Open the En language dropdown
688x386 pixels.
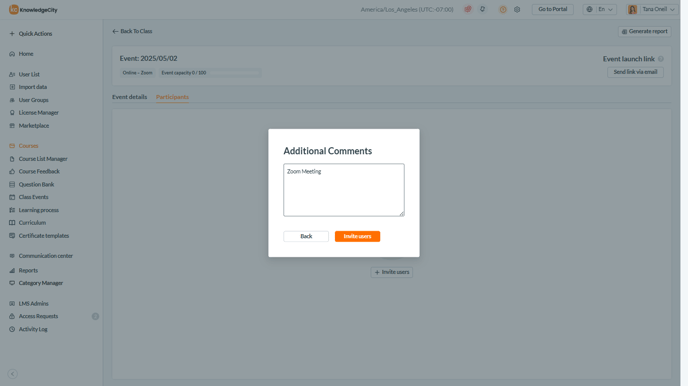pyautogui.click(x=600, y=9)
